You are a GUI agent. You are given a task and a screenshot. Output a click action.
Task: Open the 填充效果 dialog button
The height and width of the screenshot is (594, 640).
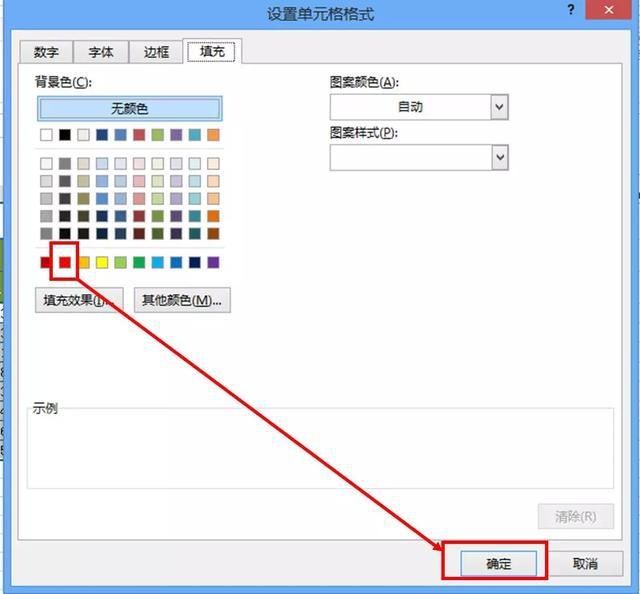point(79,300)
